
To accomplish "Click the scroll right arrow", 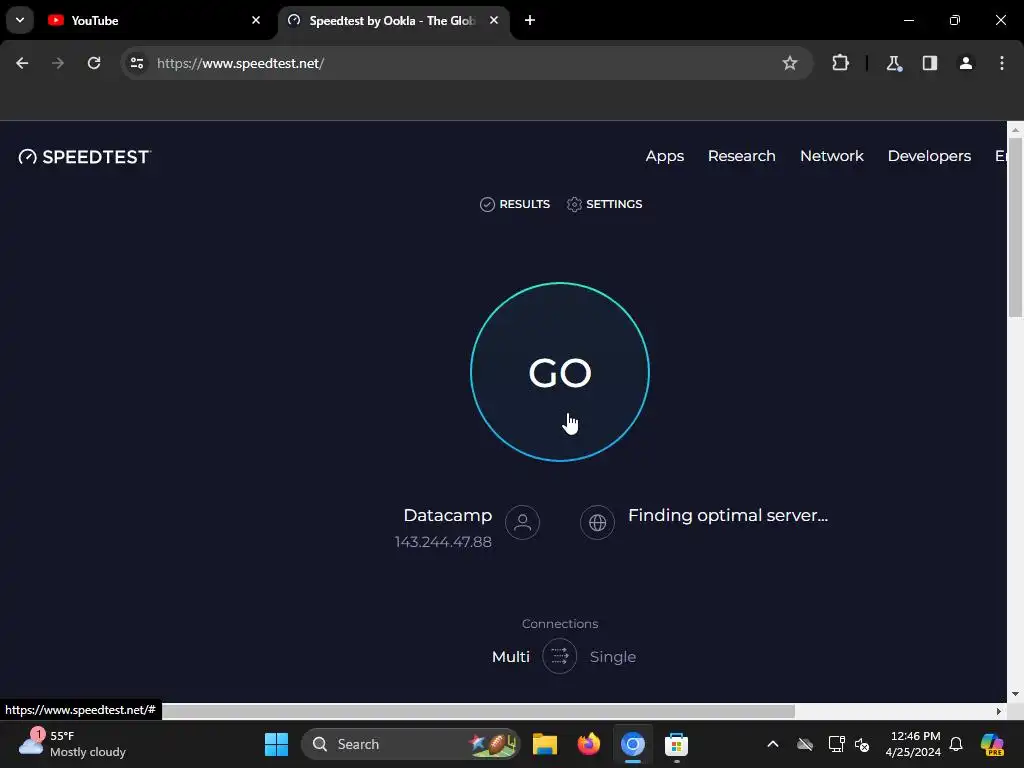I will 999,711.
